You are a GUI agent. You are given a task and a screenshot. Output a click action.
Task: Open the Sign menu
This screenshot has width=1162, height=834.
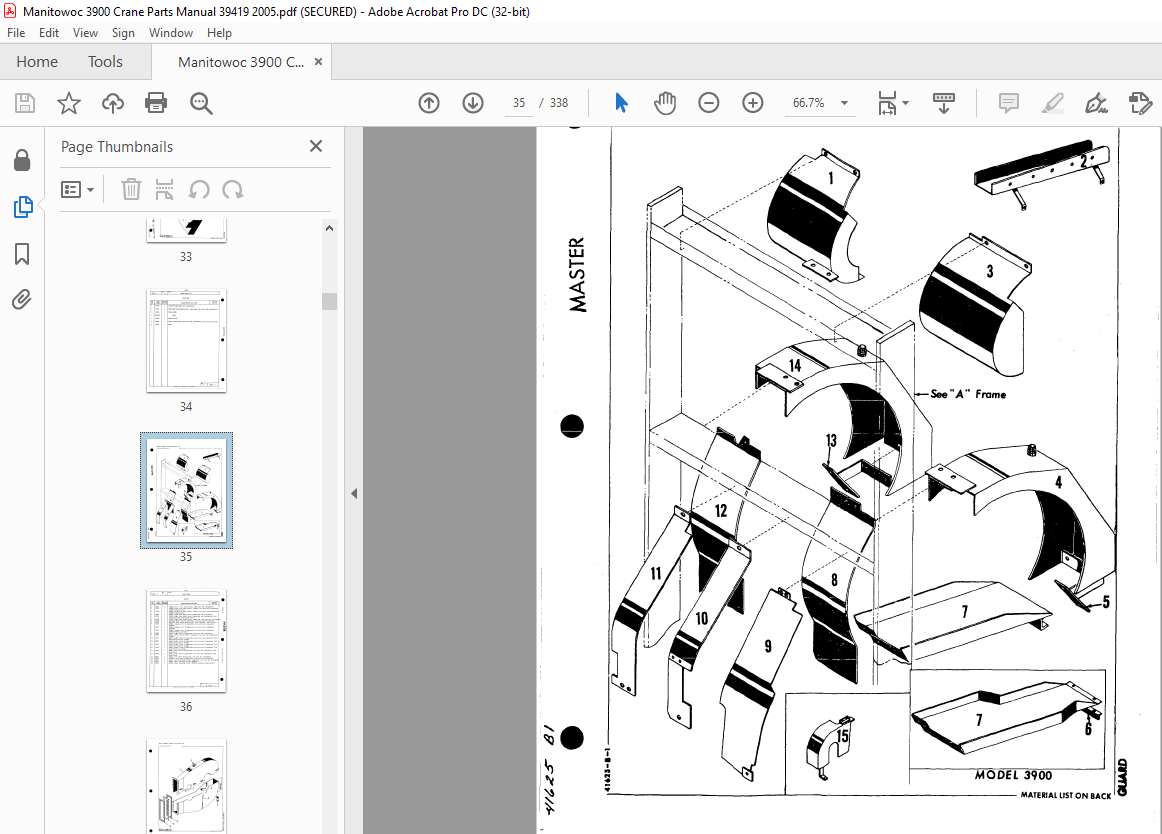pyautogui.click(x=123, y=33)
